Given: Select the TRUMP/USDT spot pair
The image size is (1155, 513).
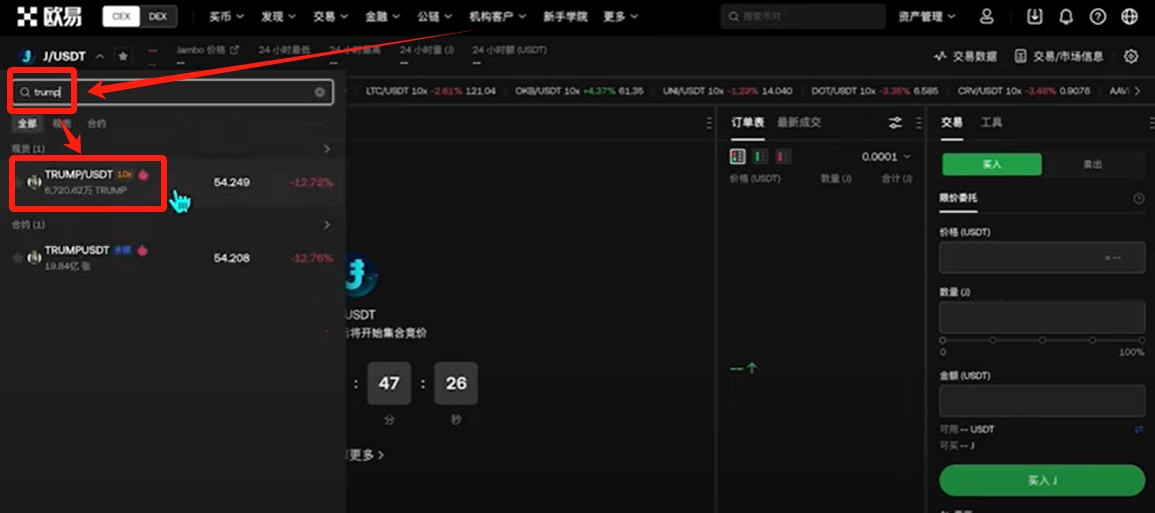Looking at the screenshot, I should click(x=172, y=182).
